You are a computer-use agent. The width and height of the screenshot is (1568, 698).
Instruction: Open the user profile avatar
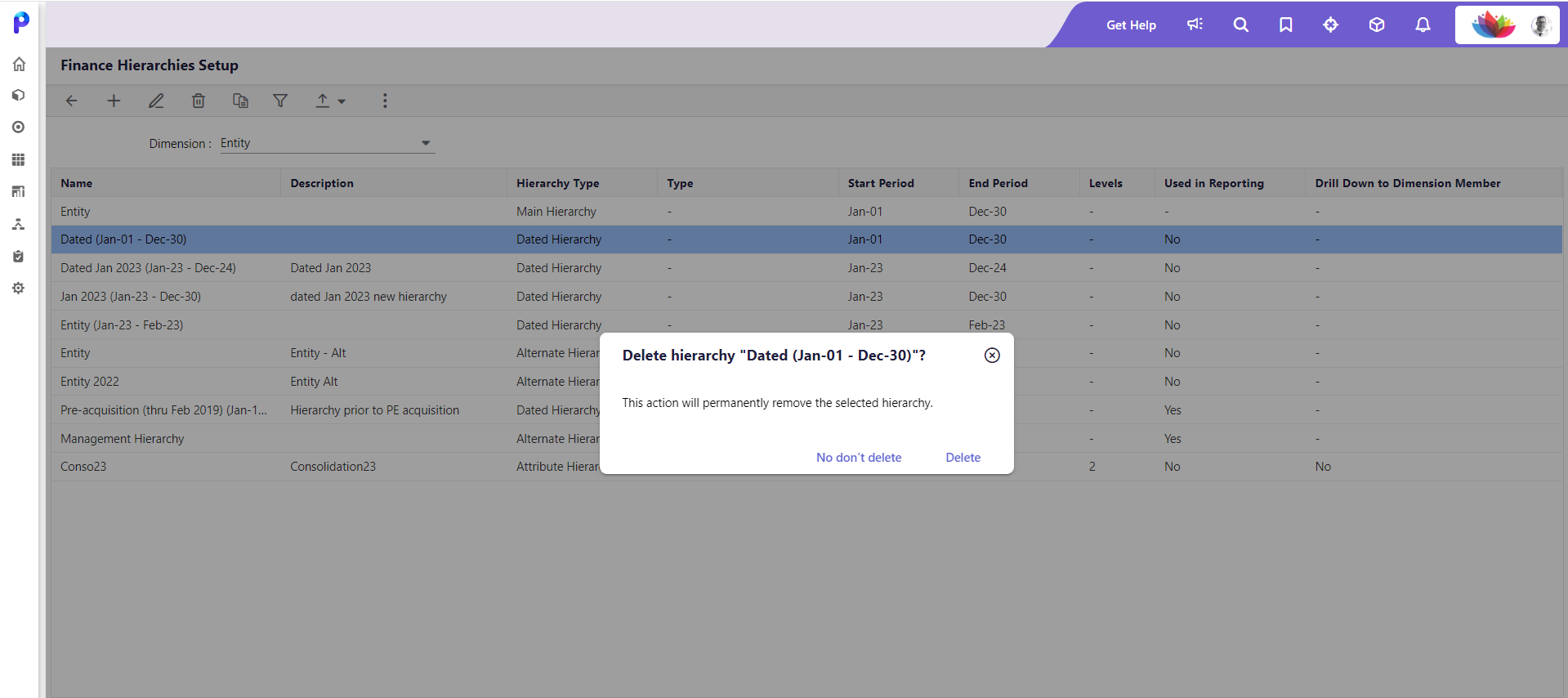[x=1541, y=25]
